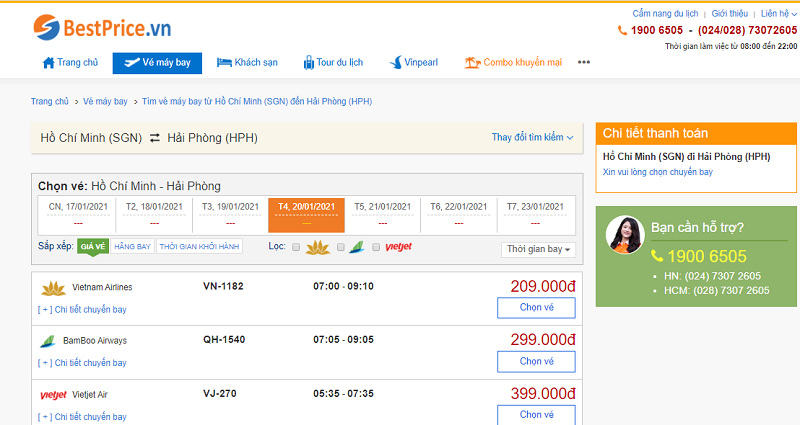Select date tab CN, 17/01/2021

78,214
